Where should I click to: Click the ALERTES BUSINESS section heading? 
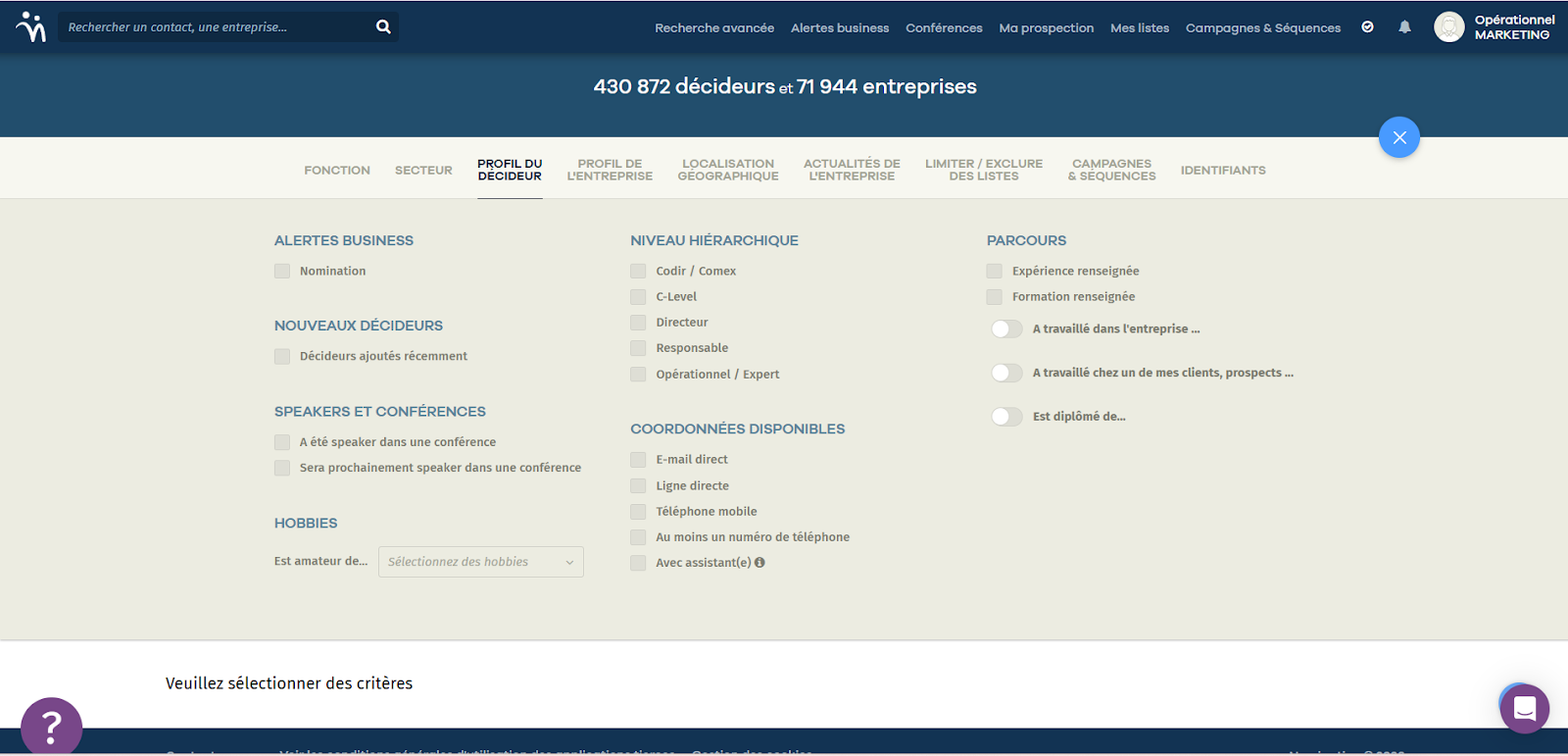coord(344,241)
